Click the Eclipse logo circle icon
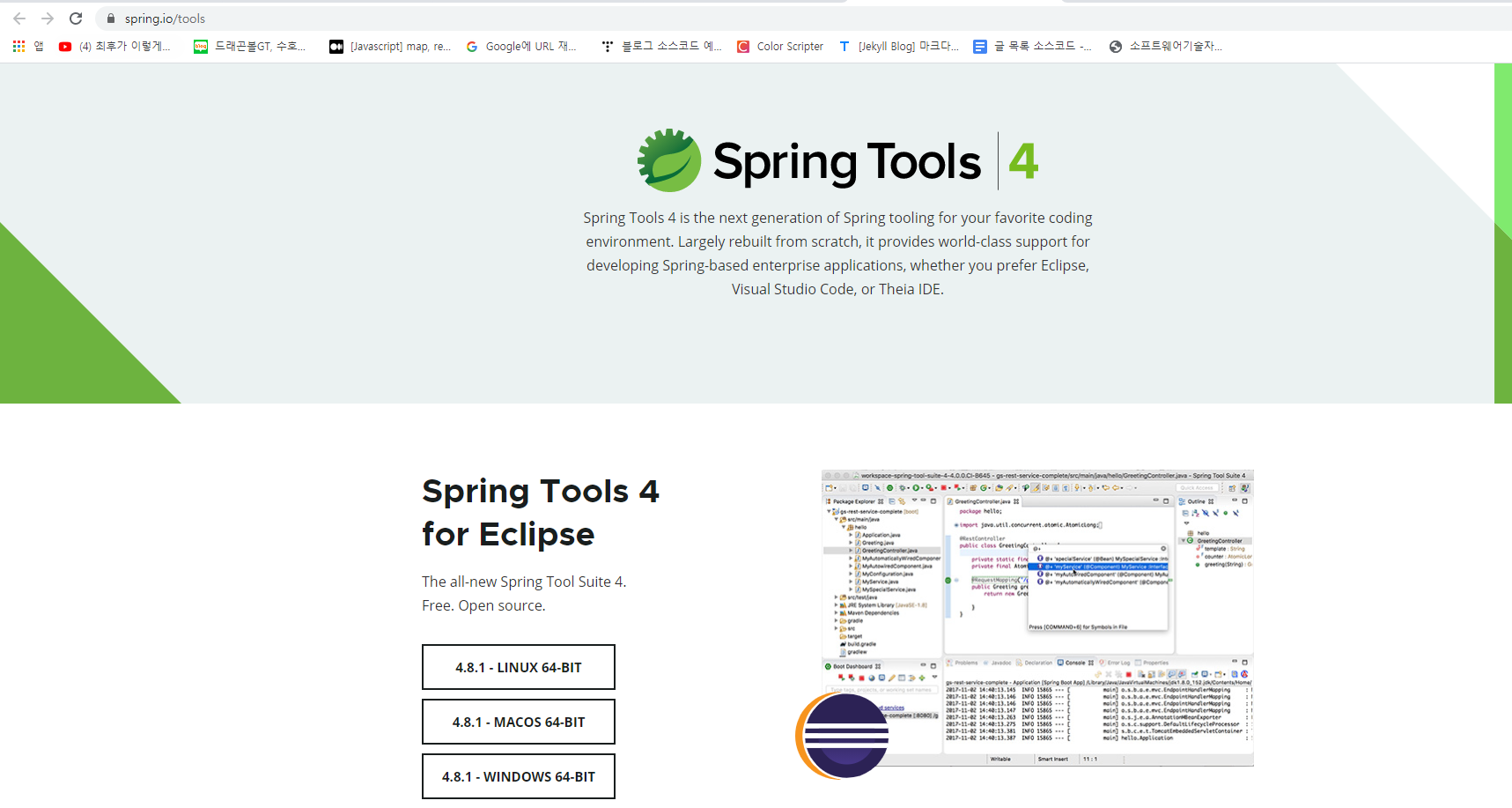Image resolution: width=1512 pixels, height=808 pixels. coord(843,736)
